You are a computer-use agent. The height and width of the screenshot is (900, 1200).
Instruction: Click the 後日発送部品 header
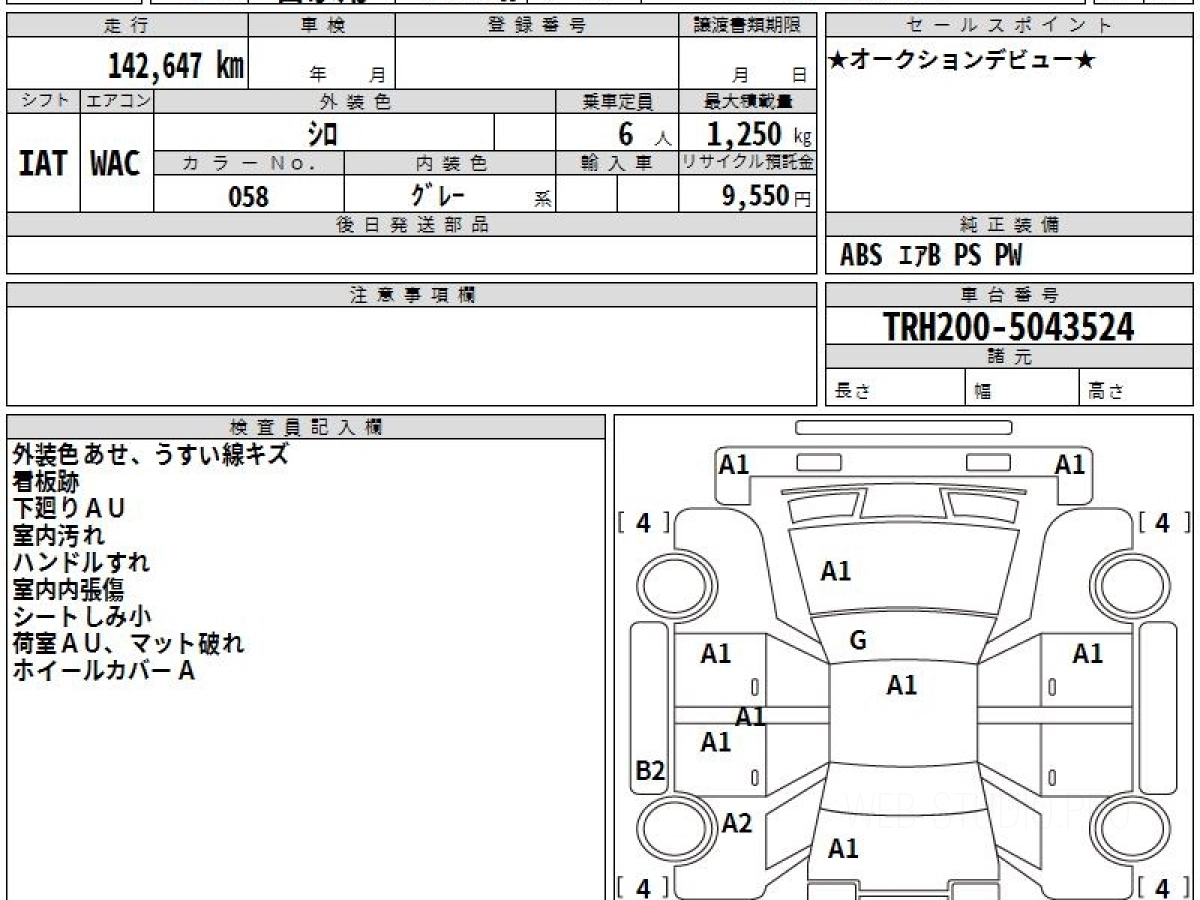click(x=412, y=225)
